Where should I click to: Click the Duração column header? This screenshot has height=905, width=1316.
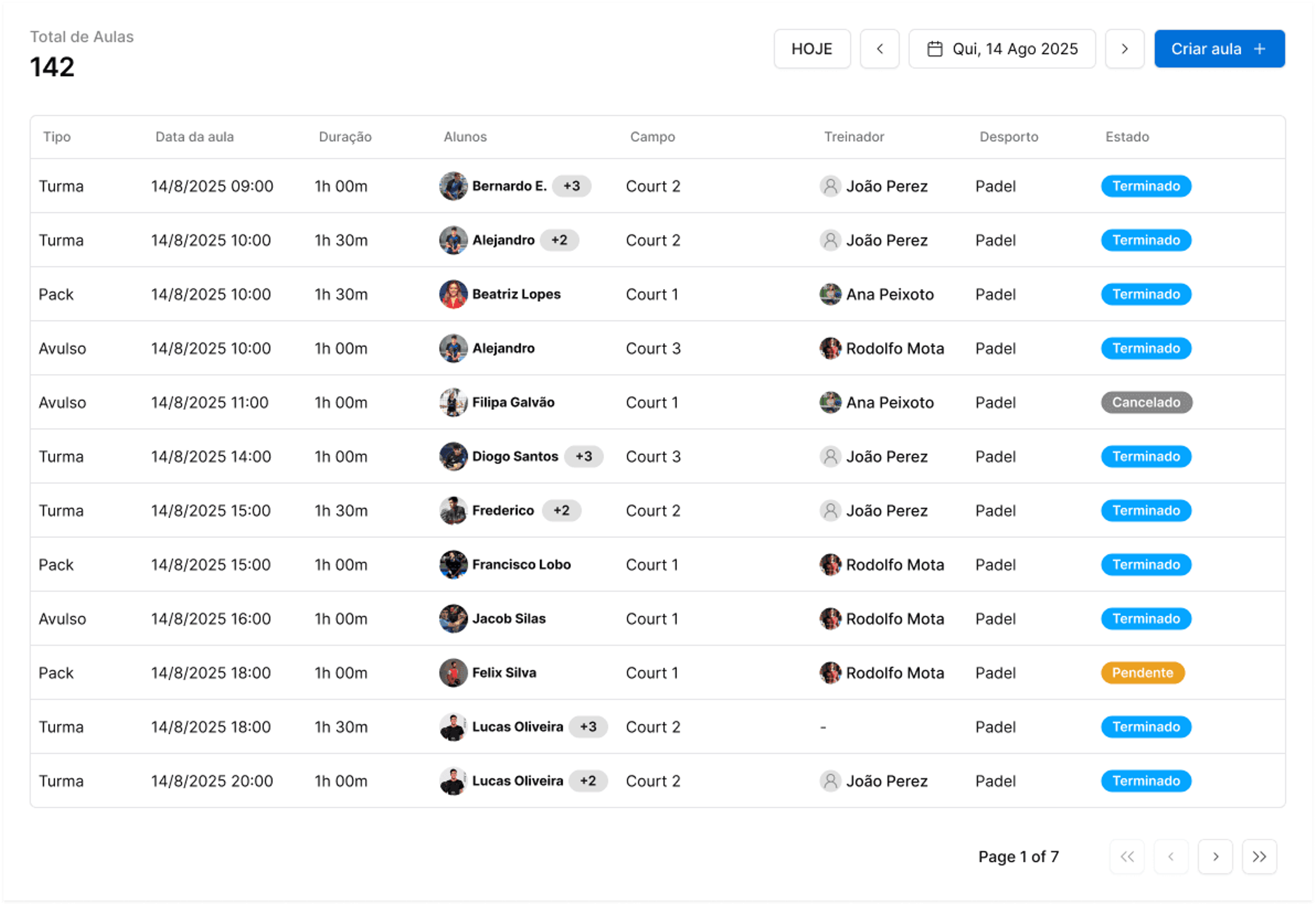coord(345,137)
